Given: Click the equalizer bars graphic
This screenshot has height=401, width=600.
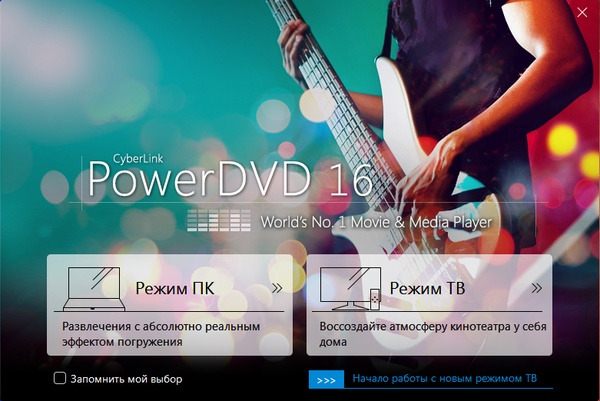Looking at the screenshot, I should click(x=219, y=220).
